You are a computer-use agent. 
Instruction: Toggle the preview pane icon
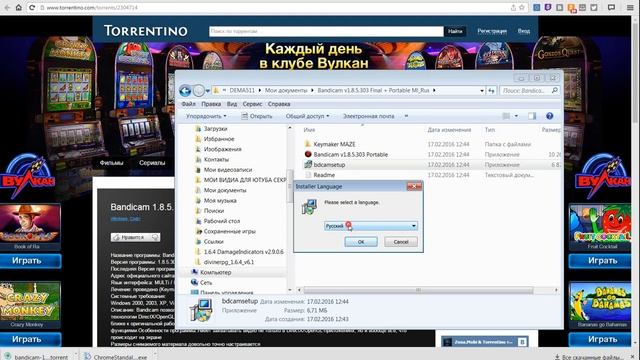pyautogui.click(x=532, y=116)
